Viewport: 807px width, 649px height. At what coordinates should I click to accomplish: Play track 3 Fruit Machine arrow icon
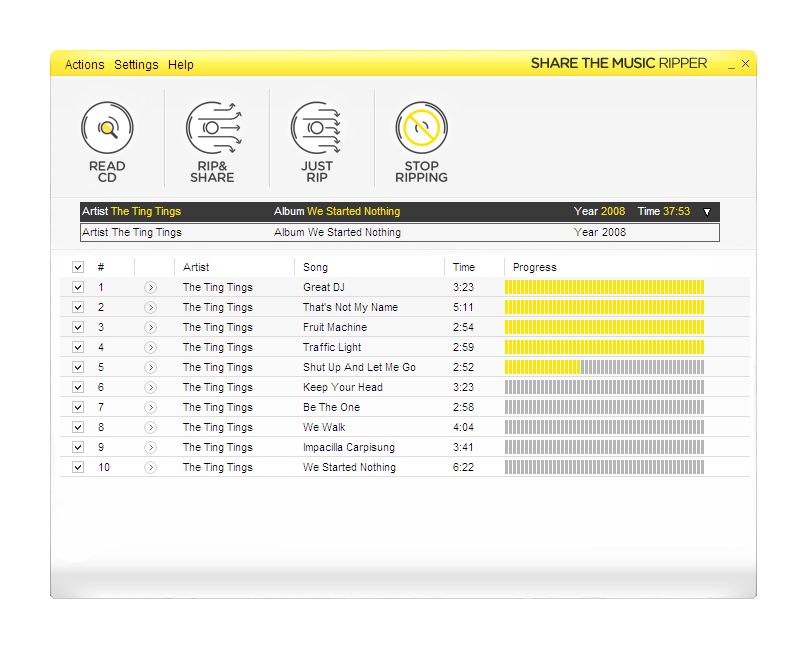[150, 327]
